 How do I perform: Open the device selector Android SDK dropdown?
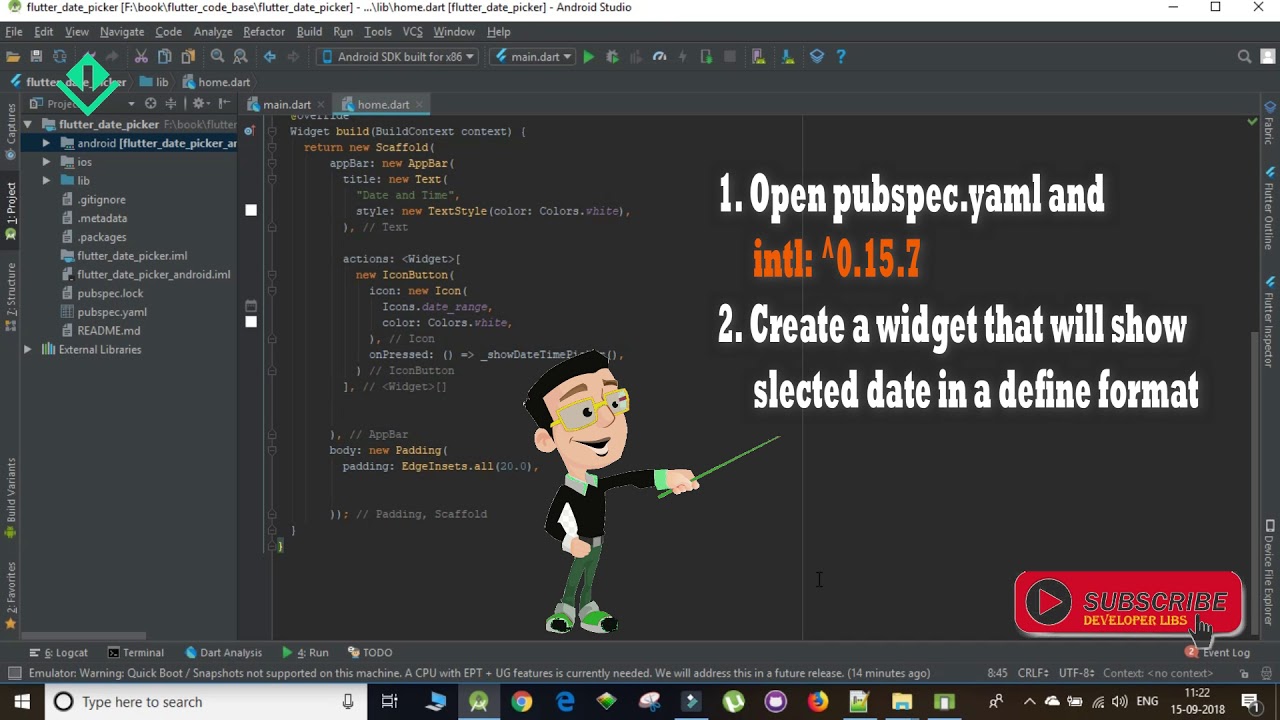pyautogui.click(x=398, y=57)
